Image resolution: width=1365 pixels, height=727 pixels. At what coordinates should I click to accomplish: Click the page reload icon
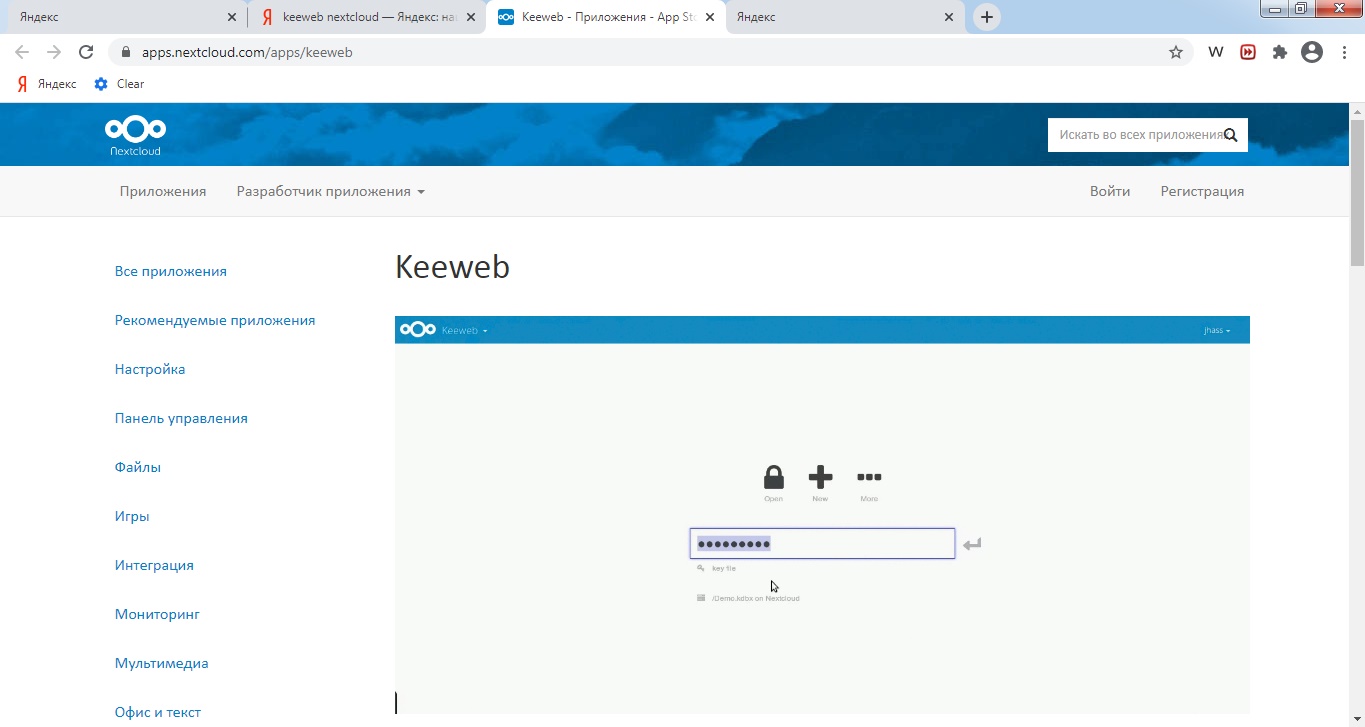click(85, 51)
